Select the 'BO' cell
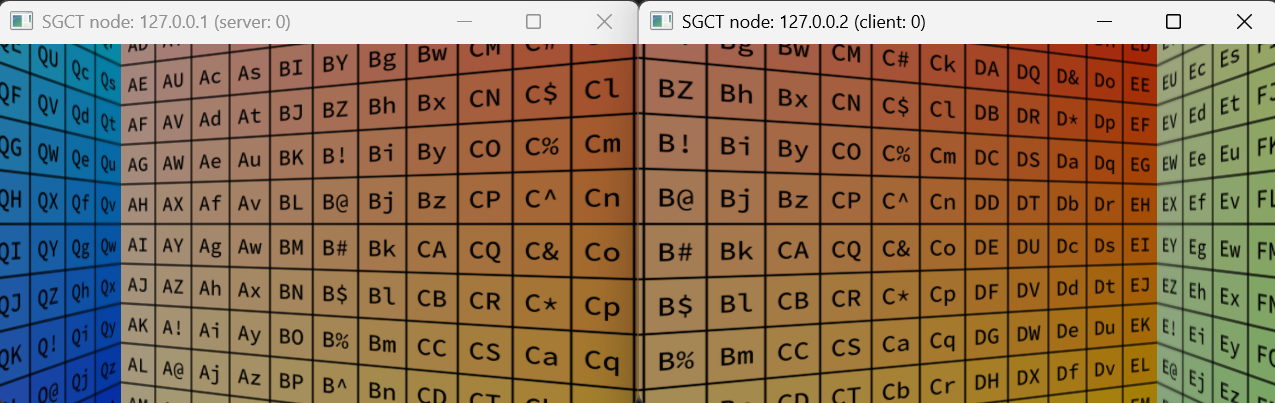The height and width of the screenshot is (403, 1275). [291, 336]
